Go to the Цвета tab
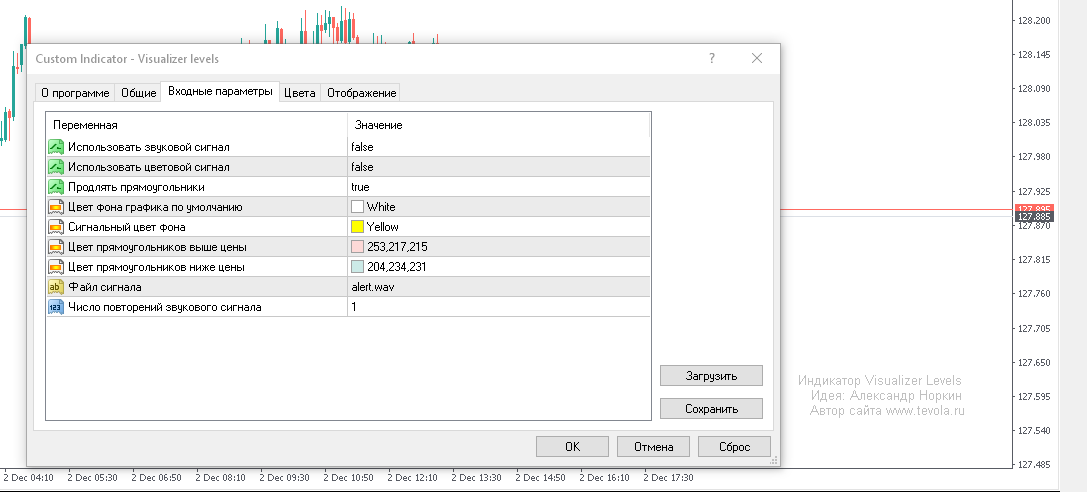The height and width of the screenshot is (492, 1087). pyautogui.click(x=299, y=93)
